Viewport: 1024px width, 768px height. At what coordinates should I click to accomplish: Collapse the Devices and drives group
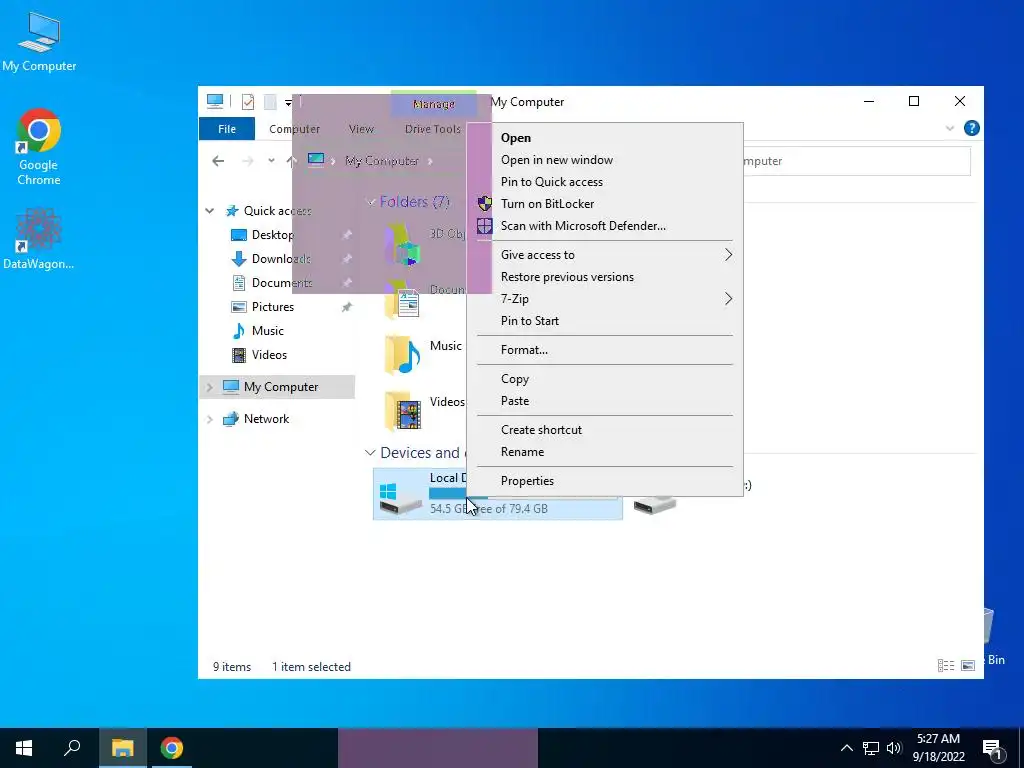[x=370, y=453]
